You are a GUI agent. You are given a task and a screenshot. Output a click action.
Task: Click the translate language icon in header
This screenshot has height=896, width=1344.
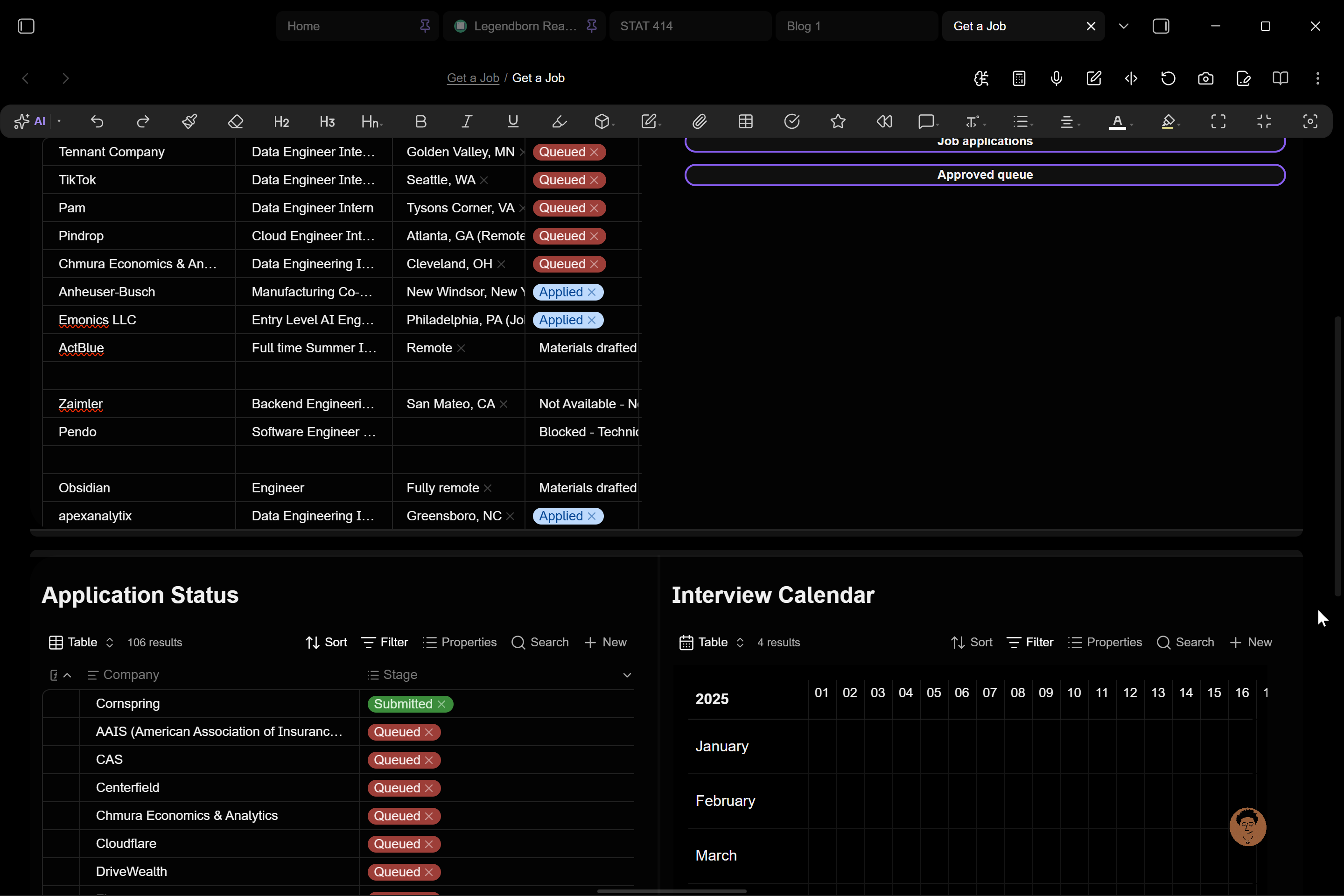981,78
